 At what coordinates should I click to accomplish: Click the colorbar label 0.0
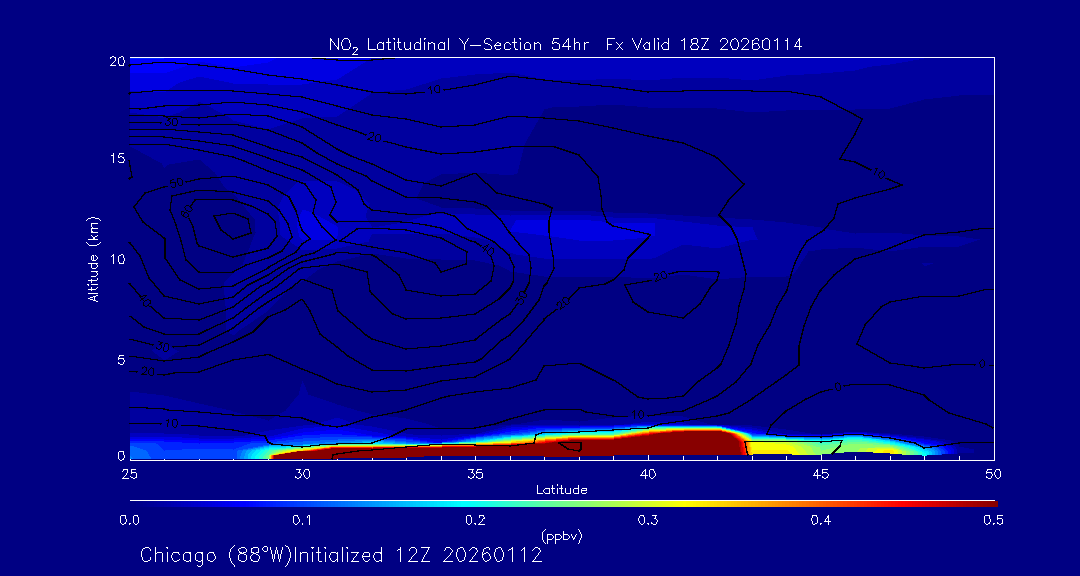(x=129, y=520)
